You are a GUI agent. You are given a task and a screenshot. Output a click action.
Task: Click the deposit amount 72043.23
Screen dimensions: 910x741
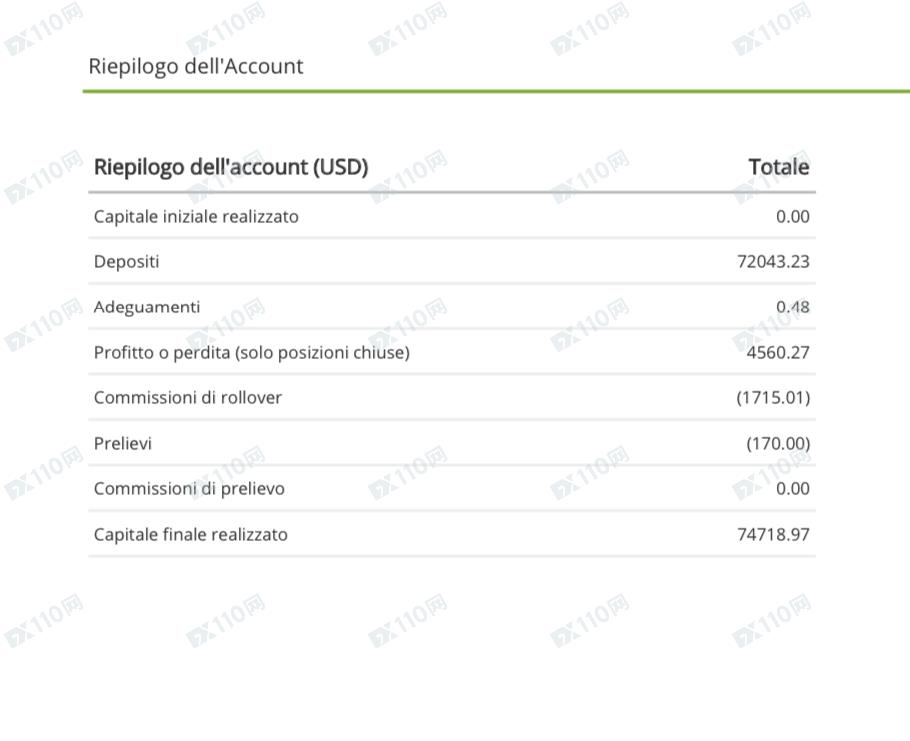(x=773, y=262)
